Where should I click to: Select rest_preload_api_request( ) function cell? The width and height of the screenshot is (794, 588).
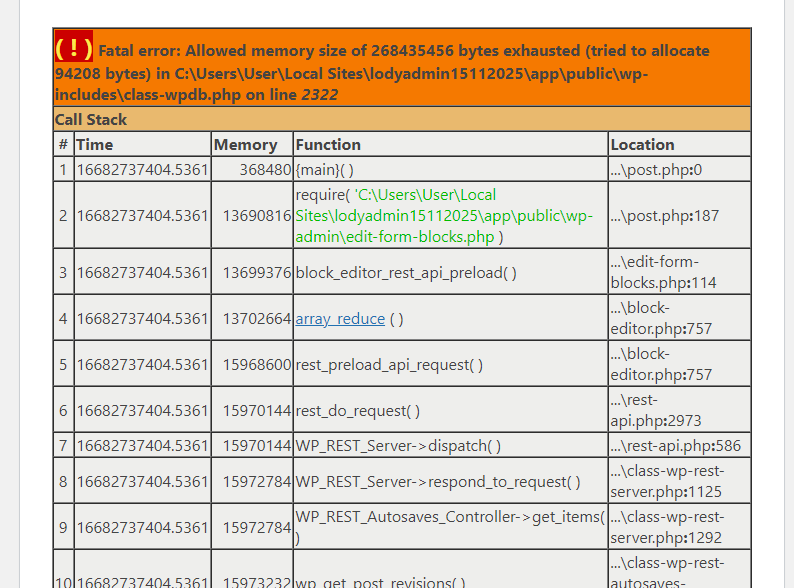point(451,364)
